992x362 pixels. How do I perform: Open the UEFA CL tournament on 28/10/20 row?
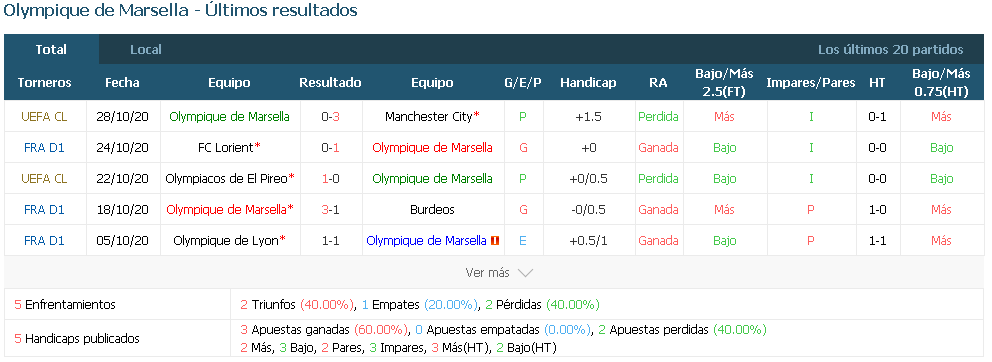[44, 116]
